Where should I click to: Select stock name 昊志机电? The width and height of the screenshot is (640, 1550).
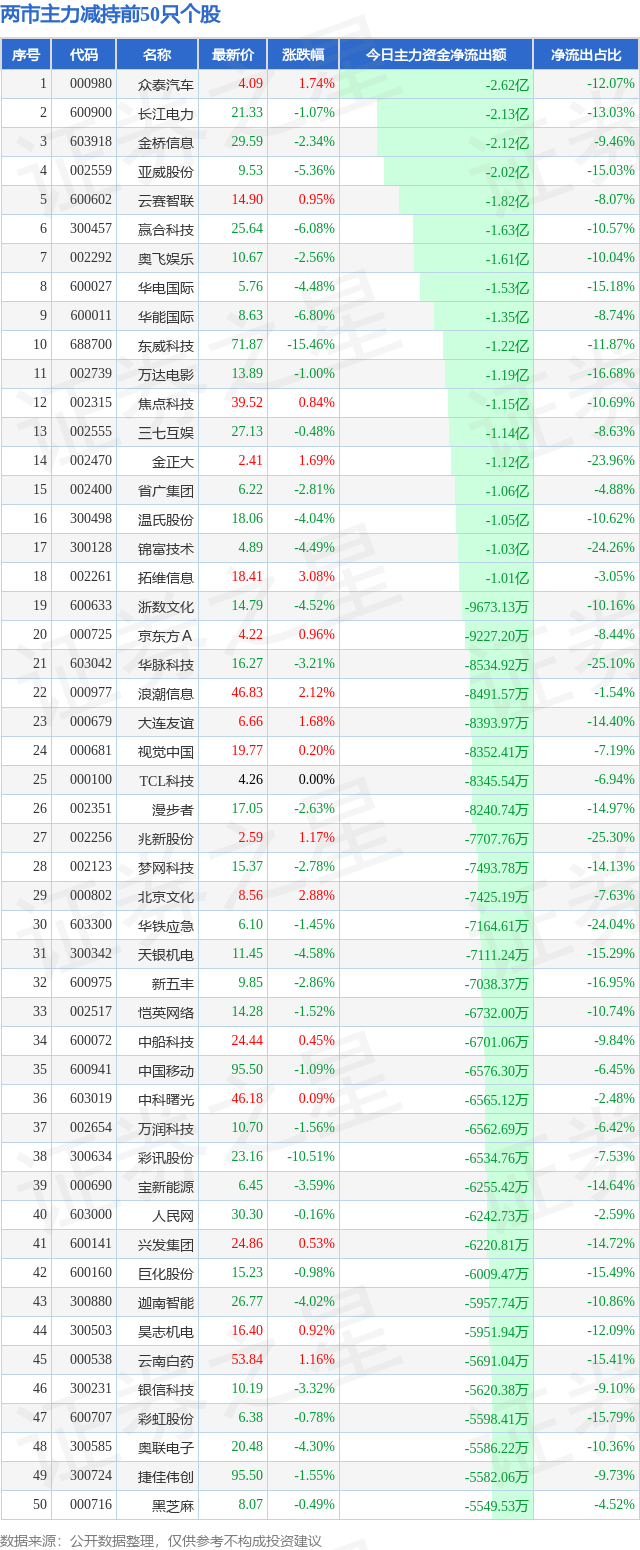[x=165, y=1331]
